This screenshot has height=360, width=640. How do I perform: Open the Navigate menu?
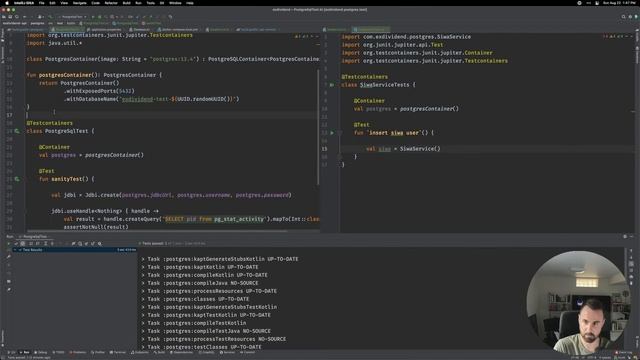(x=79, y=3)
